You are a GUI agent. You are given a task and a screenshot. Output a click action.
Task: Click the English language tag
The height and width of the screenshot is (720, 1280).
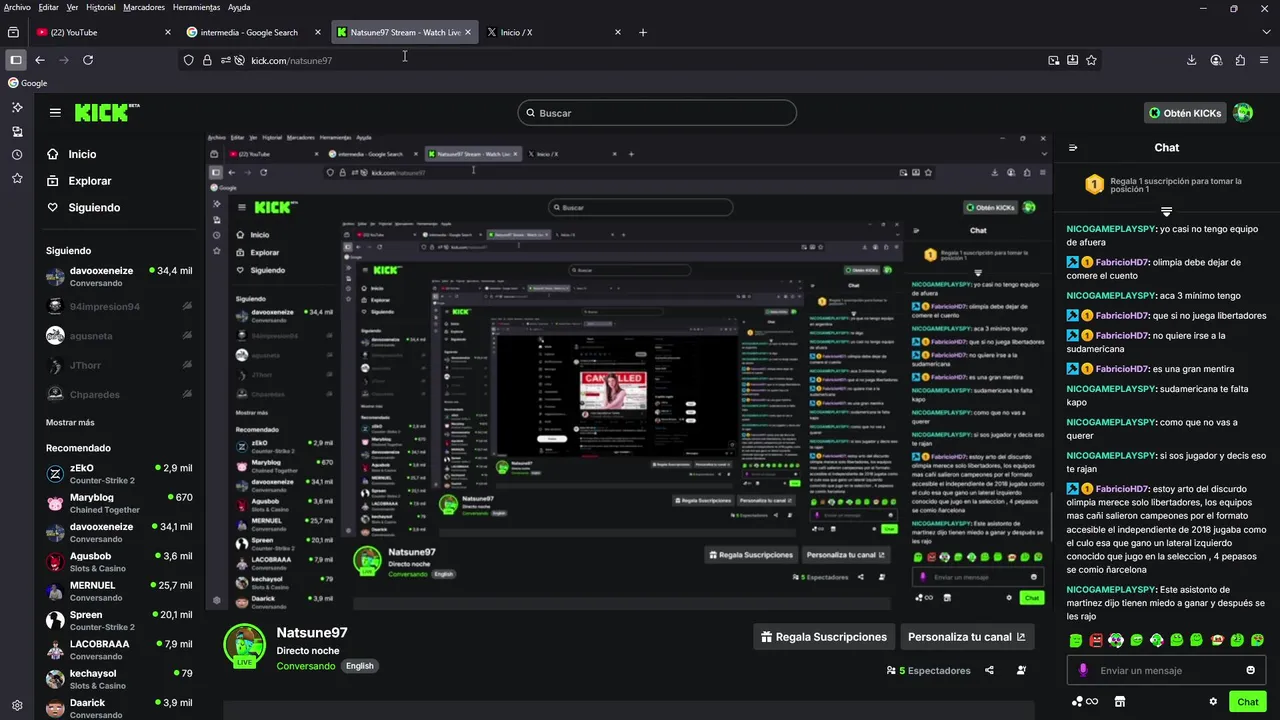359,666
